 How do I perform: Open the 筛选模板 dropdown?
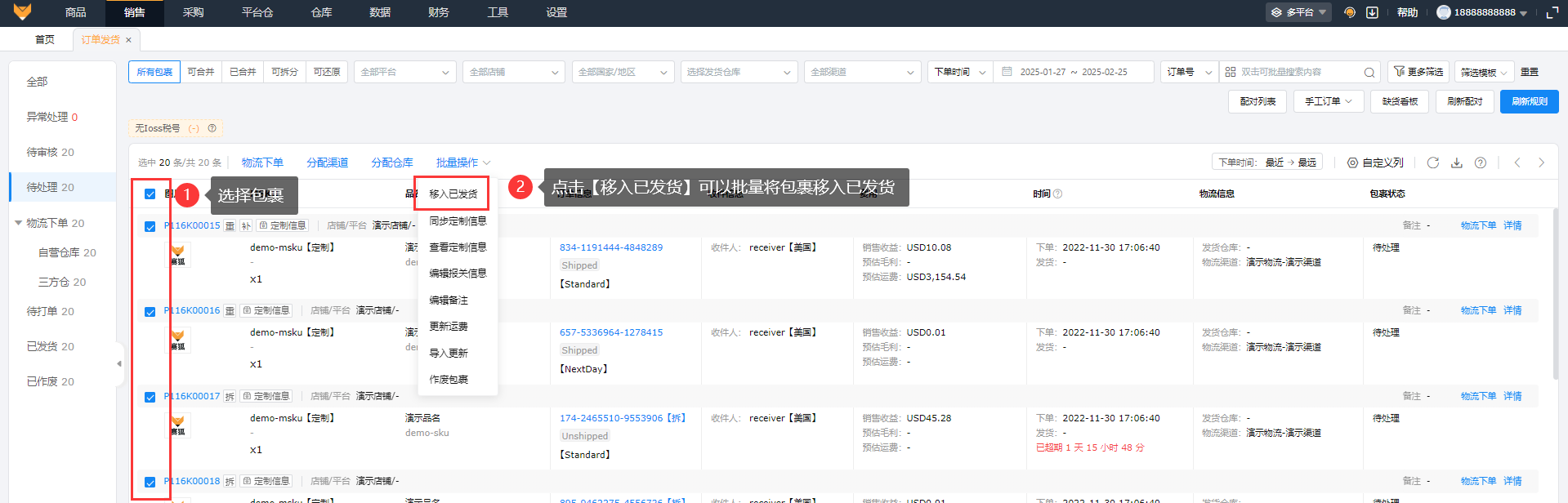point(1484,72)
